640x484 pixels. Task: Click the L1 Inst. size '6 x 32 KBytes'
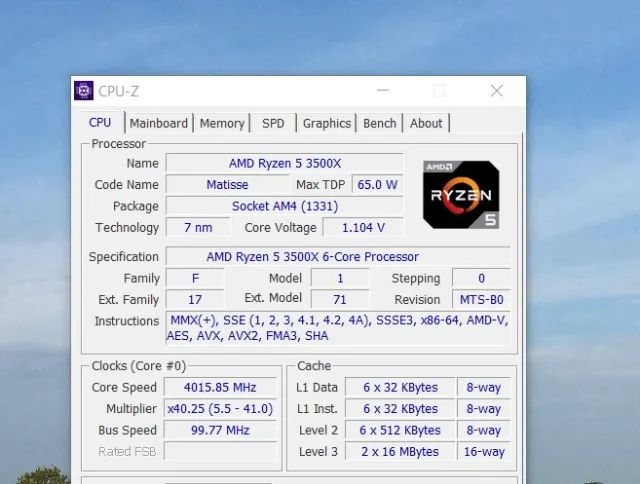pos(400,409)
